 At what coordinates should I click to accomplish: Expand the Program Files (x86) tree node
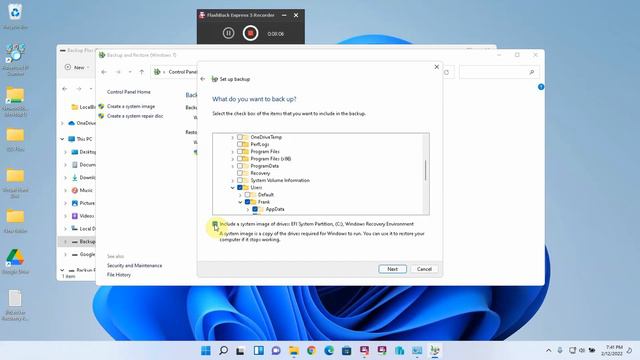pyautogui.click(x=233, y=159)
